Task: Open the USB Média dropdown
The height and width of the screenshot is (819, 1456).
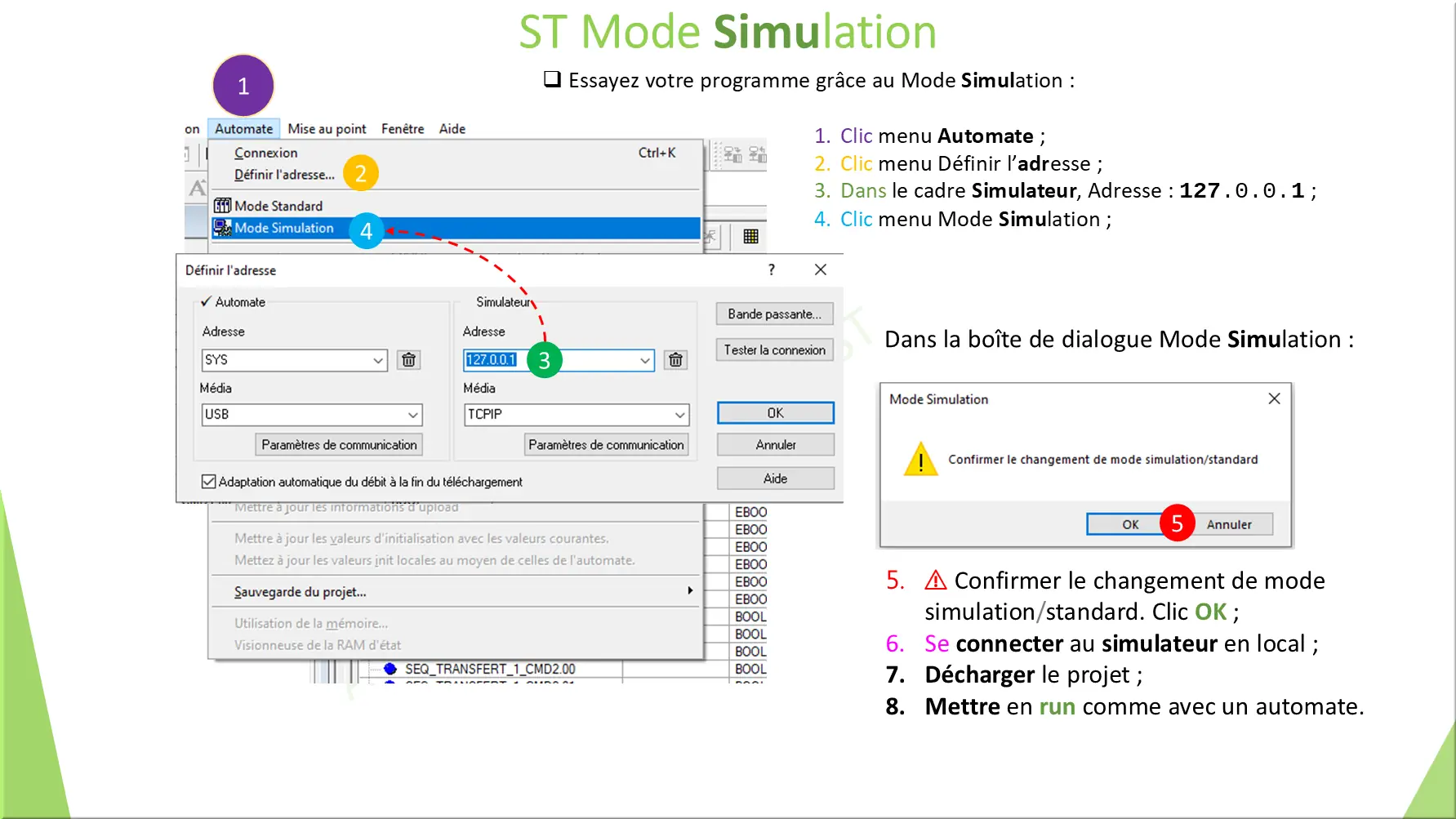Action: [413, 414]
